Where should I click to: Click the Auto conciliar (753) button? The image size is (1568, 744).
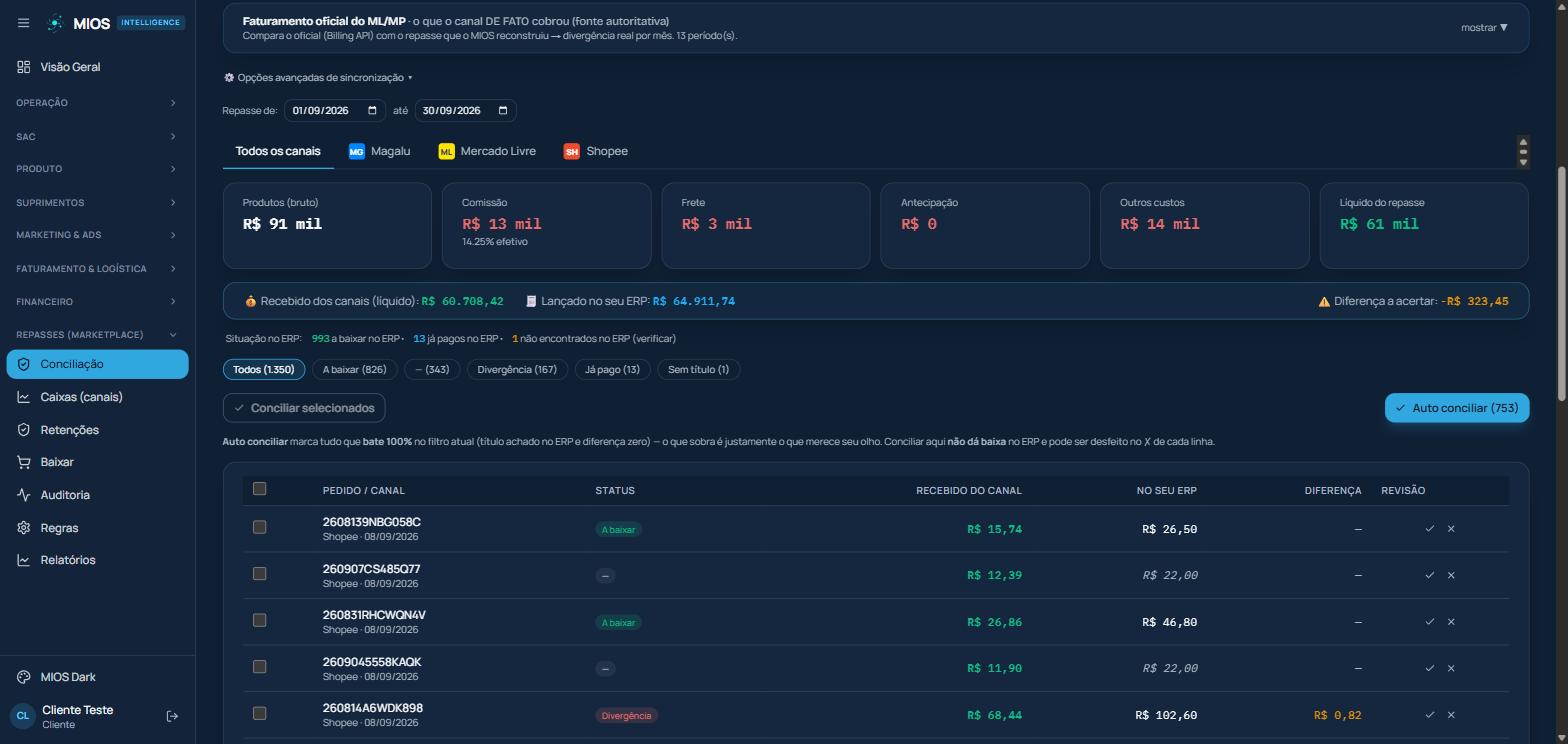tap(1457, 408)
